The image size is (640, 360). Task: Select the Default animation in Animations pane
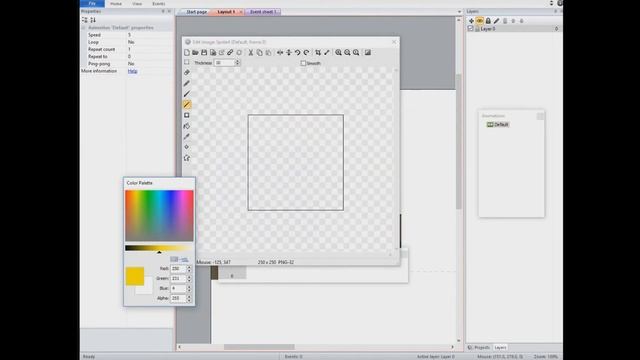[498, 124]
